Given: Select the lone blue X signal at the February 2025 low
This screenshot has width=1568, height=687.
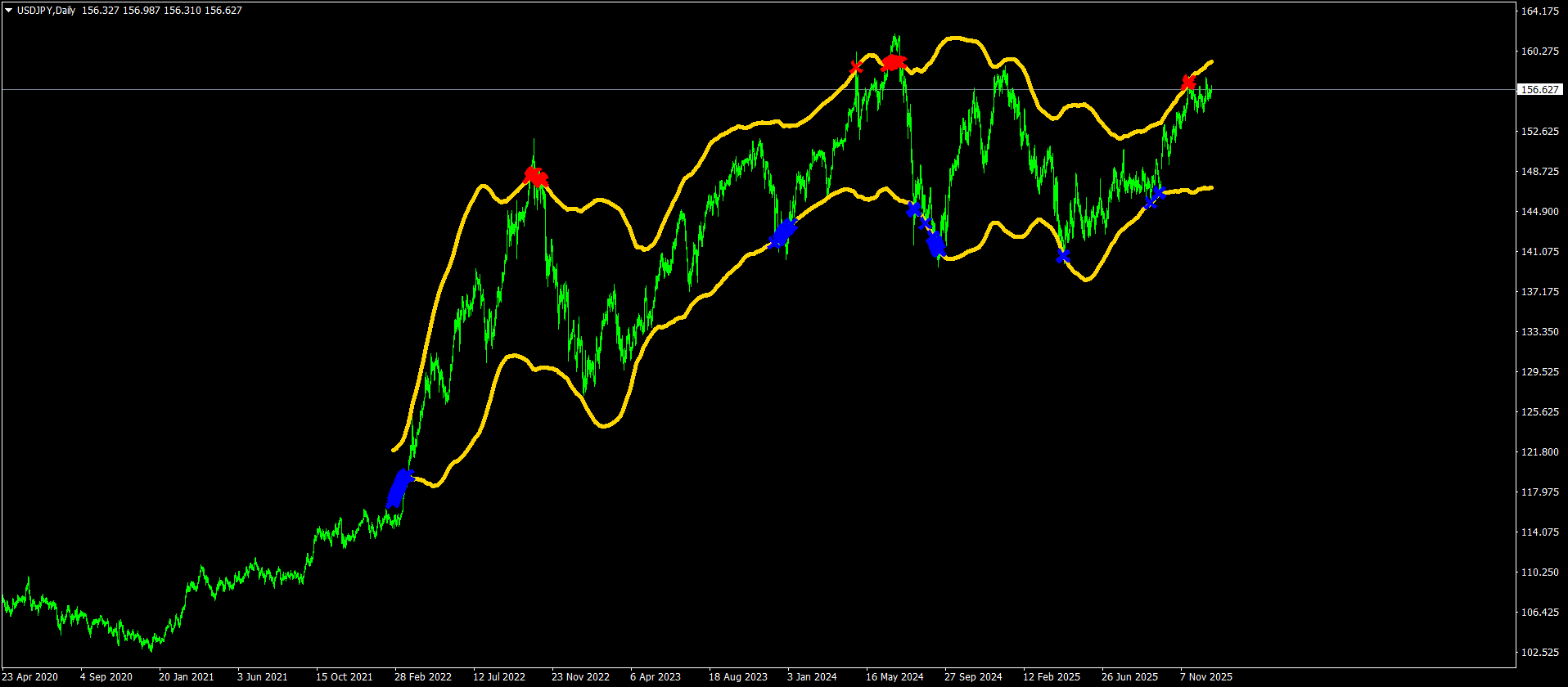Looking at the screenshot, I should coord(1062,256).
